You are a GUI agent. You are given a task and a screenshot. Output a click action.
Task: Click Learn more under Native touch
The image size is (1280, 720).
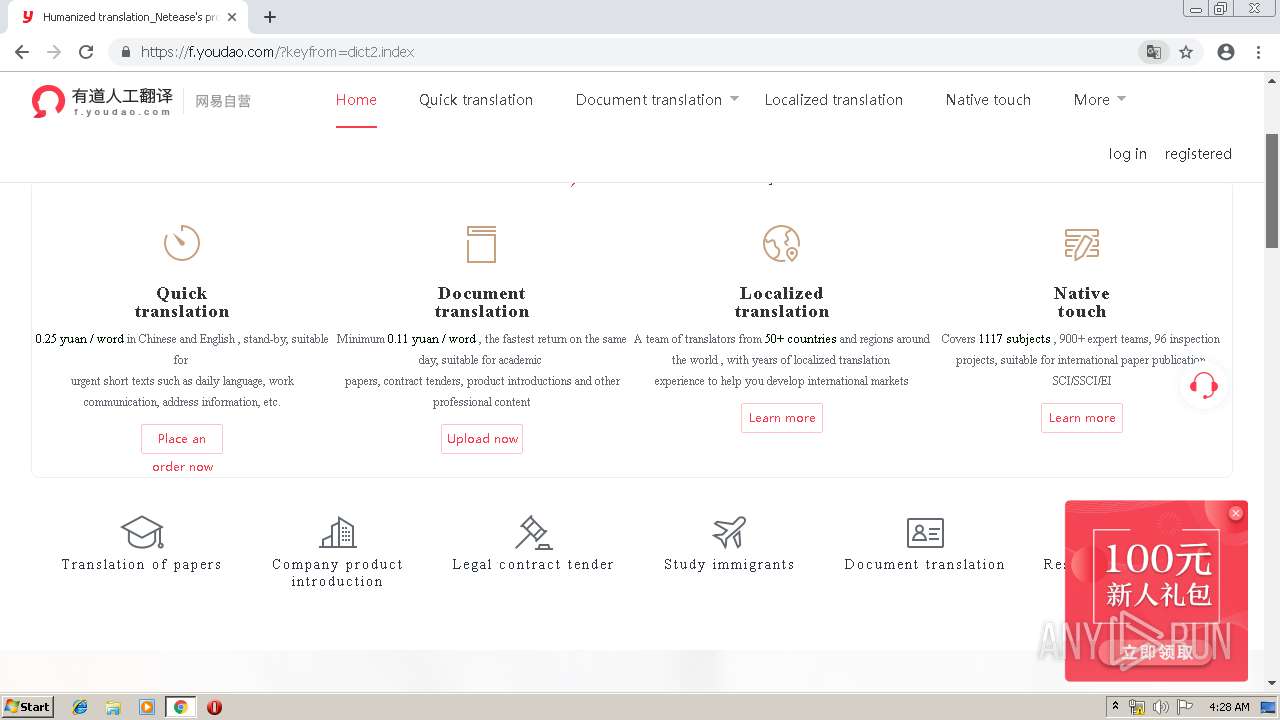click(x=1082, y=418)
